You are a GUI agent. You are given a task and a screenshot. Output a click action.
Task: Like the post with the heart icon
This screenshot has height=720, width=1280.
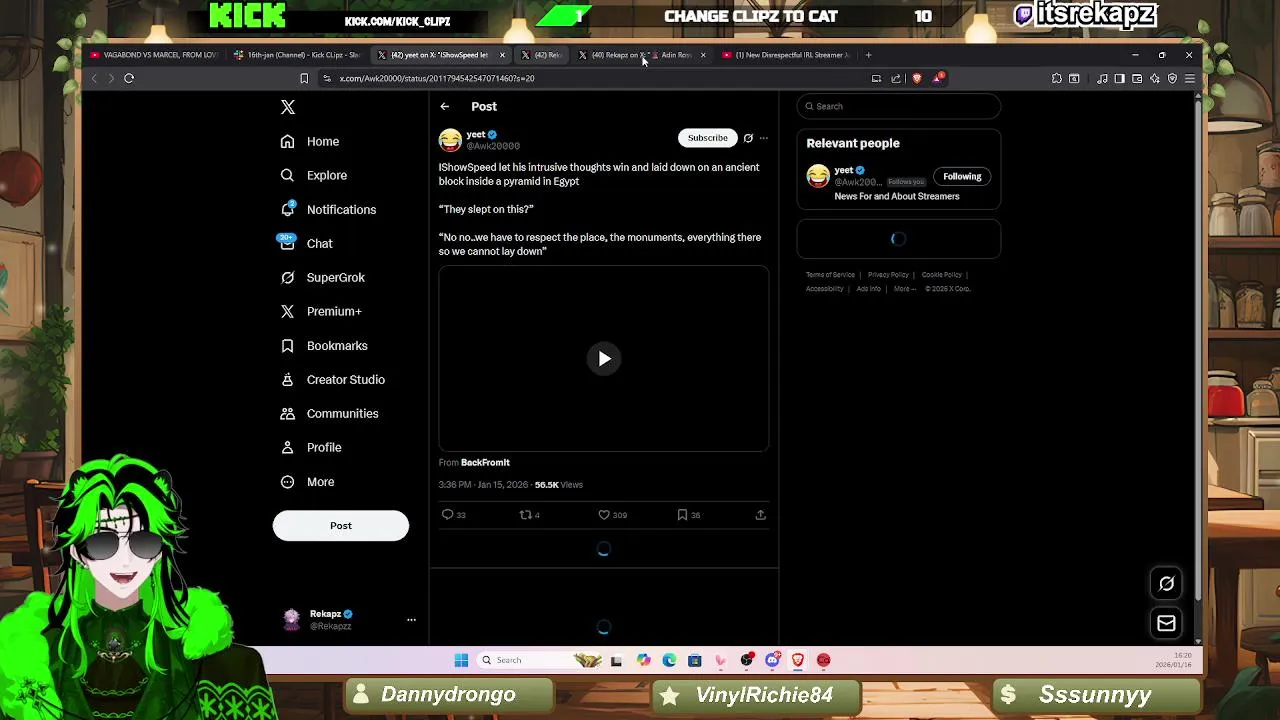[604, 515]
